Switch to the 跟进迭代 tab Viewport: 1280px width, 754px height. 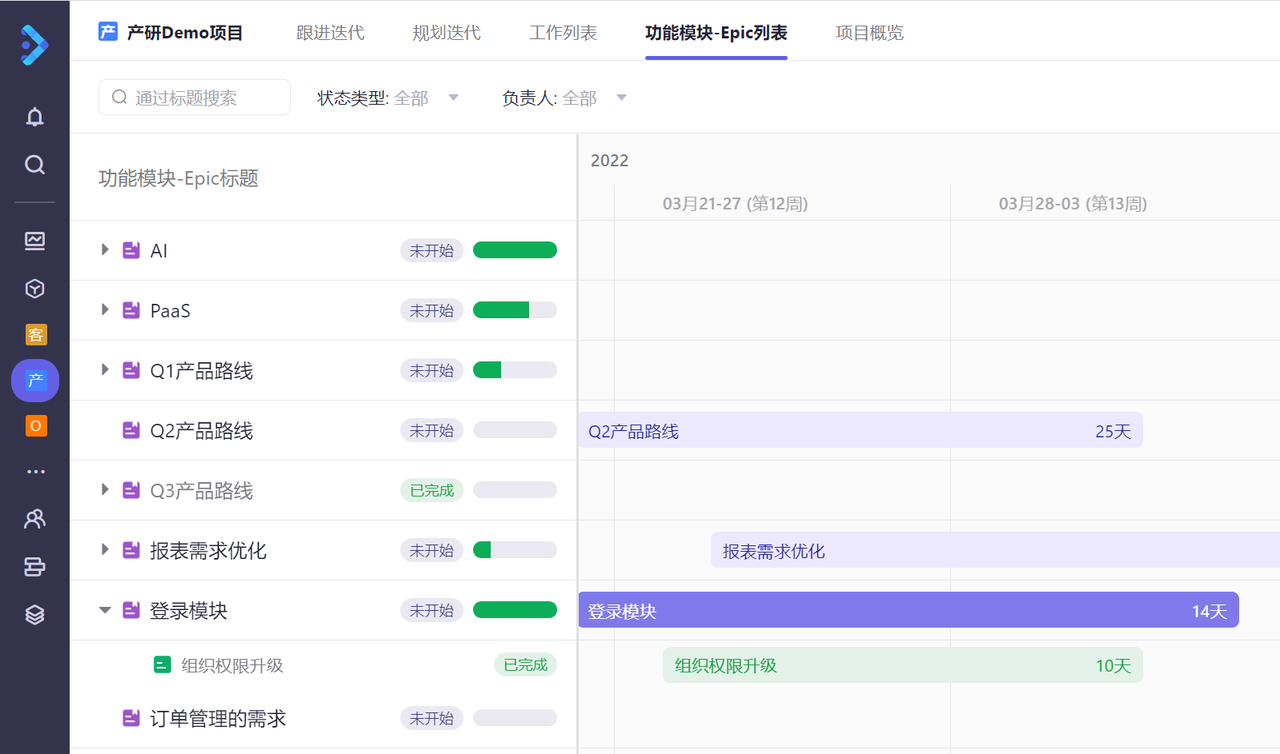(x=330, y=33)
